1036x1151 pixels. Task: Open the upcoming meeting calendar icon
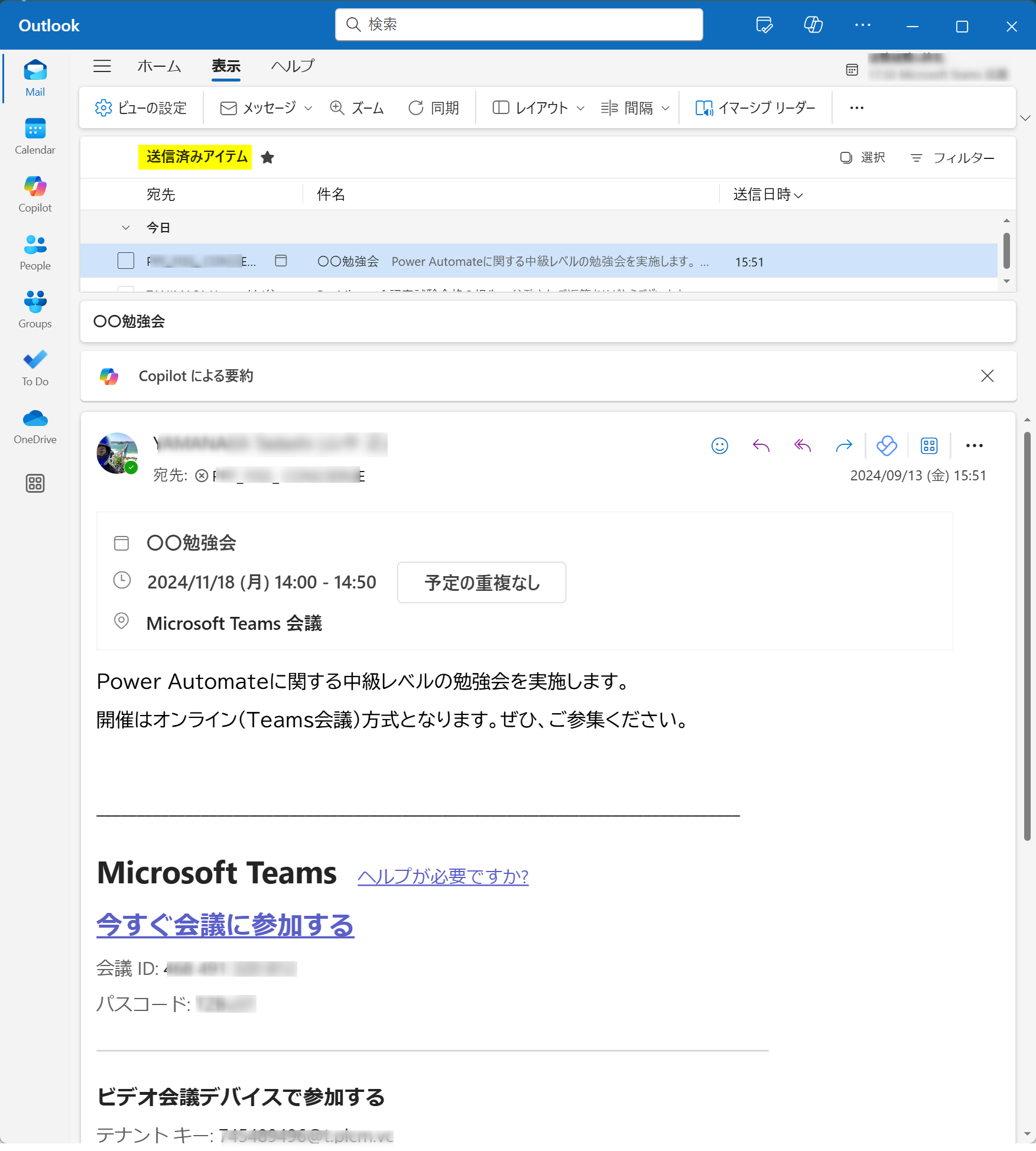(852, 70)
